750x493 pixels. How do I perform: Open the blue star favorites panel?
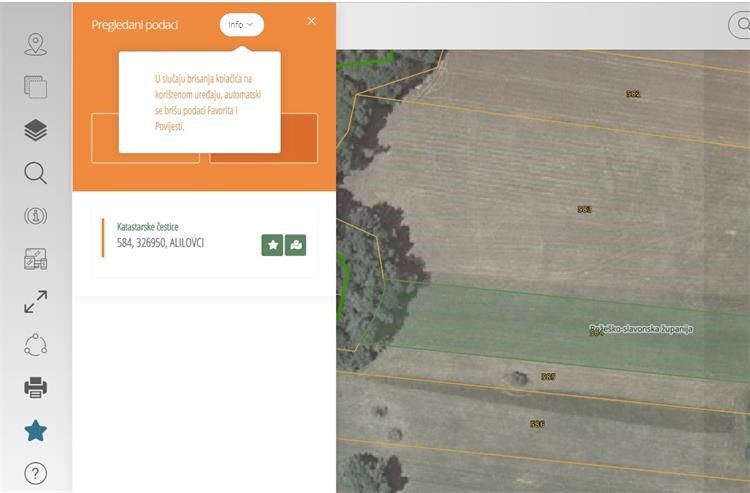(x=36, y=431)
